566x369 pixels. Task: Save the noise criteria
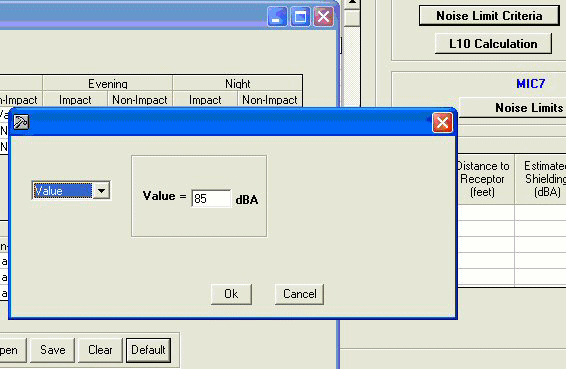pyautogui.click(x=53, y=350)
